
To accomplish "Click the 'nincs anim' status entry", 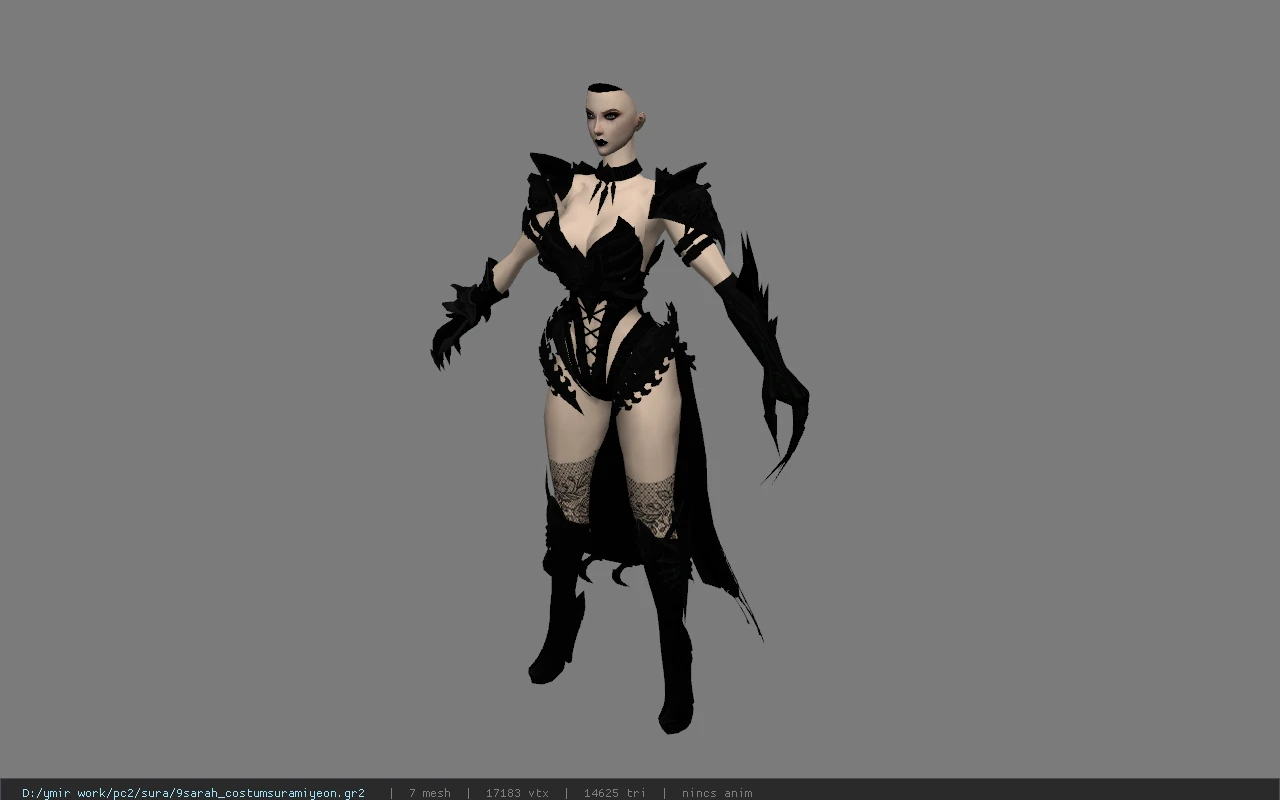I will click(x=716, y=793).
